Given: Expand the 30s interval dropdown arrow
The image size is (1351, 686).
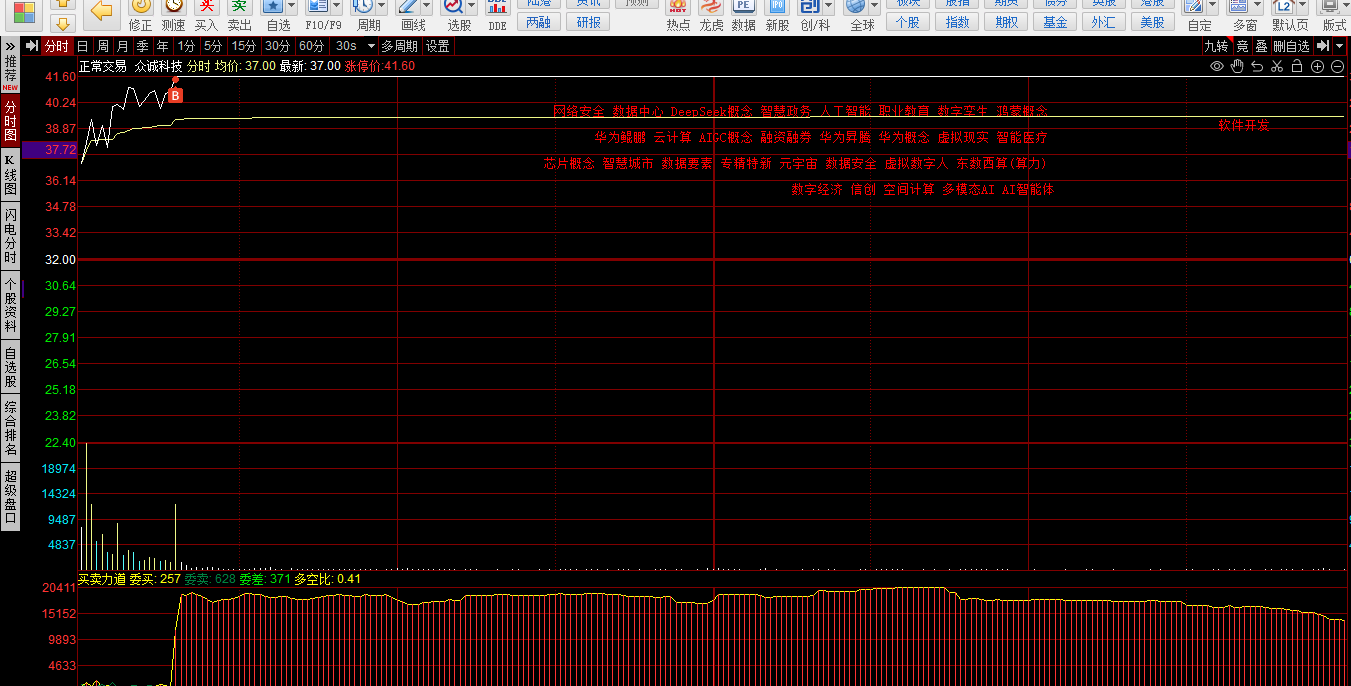Looking at the screenshot, I should point(371,46).
